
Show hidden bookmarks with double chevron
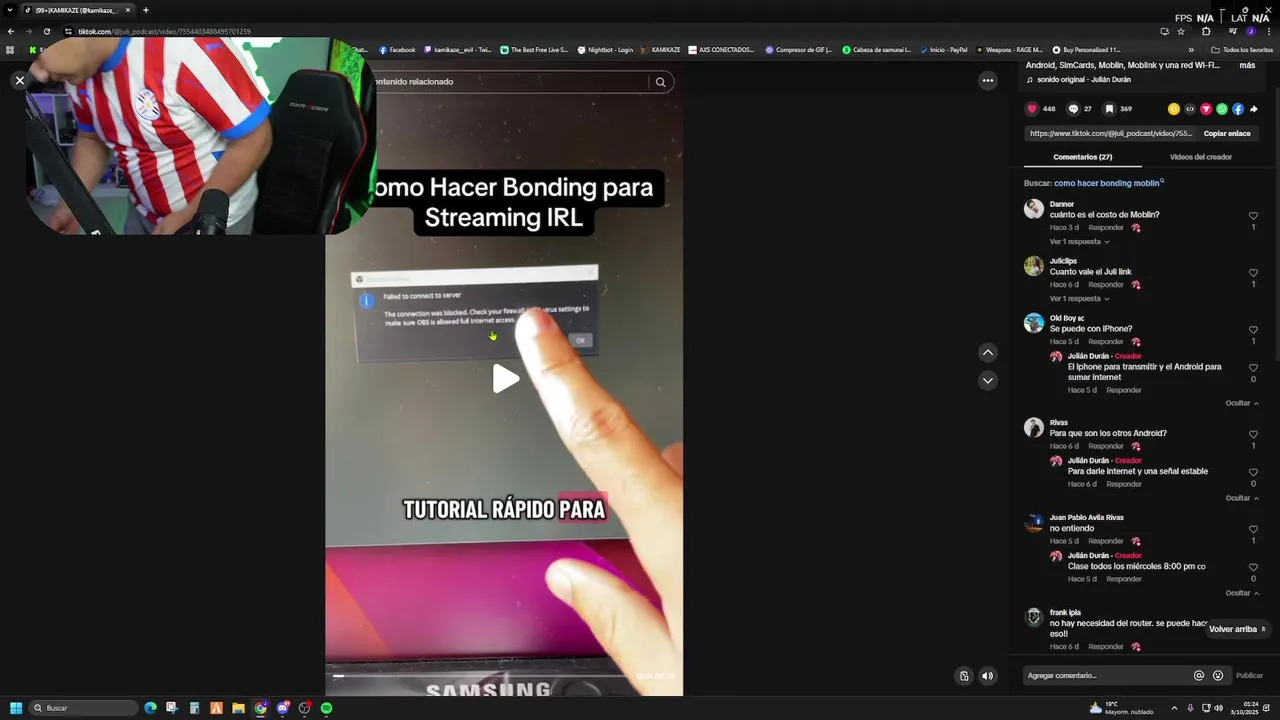point(1191,50)
